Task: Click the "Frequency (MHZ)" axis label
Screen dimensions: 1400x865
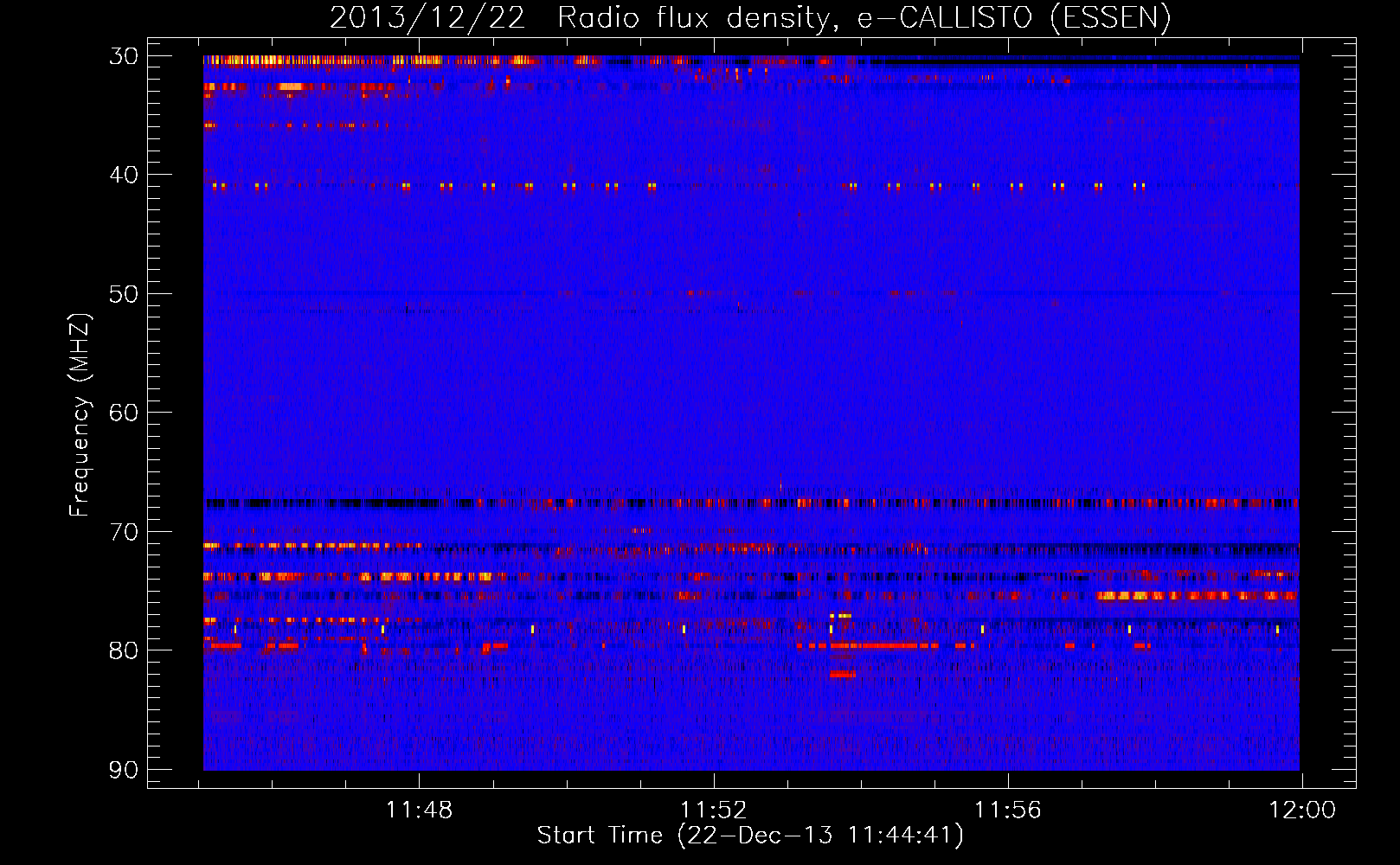Action: tap(80, 415)
